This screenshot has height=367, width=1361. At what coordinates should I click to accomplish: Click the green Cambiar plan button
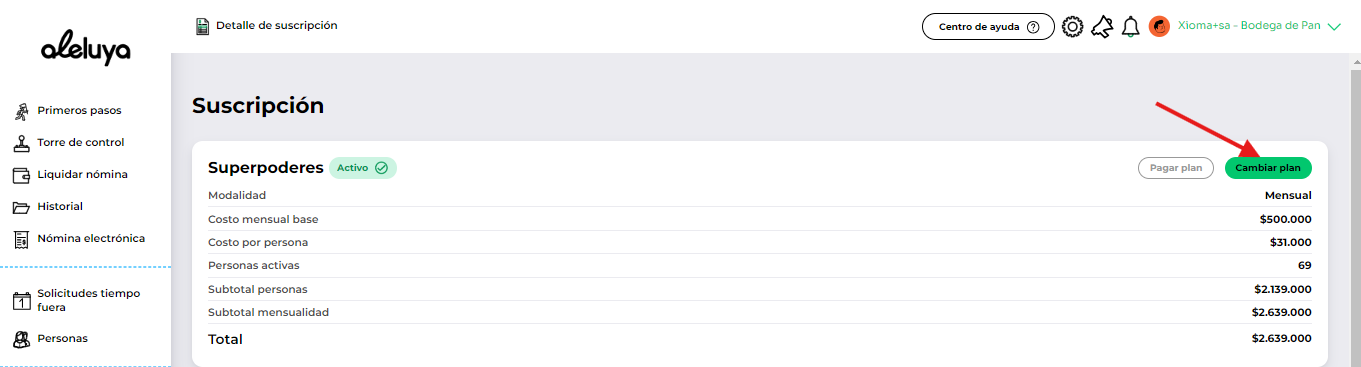pos(1268,168)
